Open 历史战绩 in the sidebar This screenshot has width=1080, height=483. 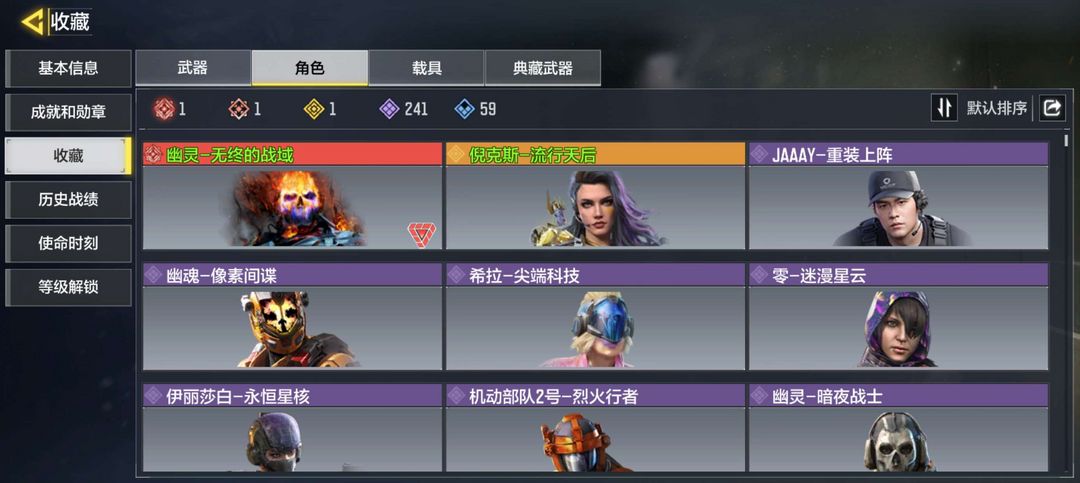point(68,200)
